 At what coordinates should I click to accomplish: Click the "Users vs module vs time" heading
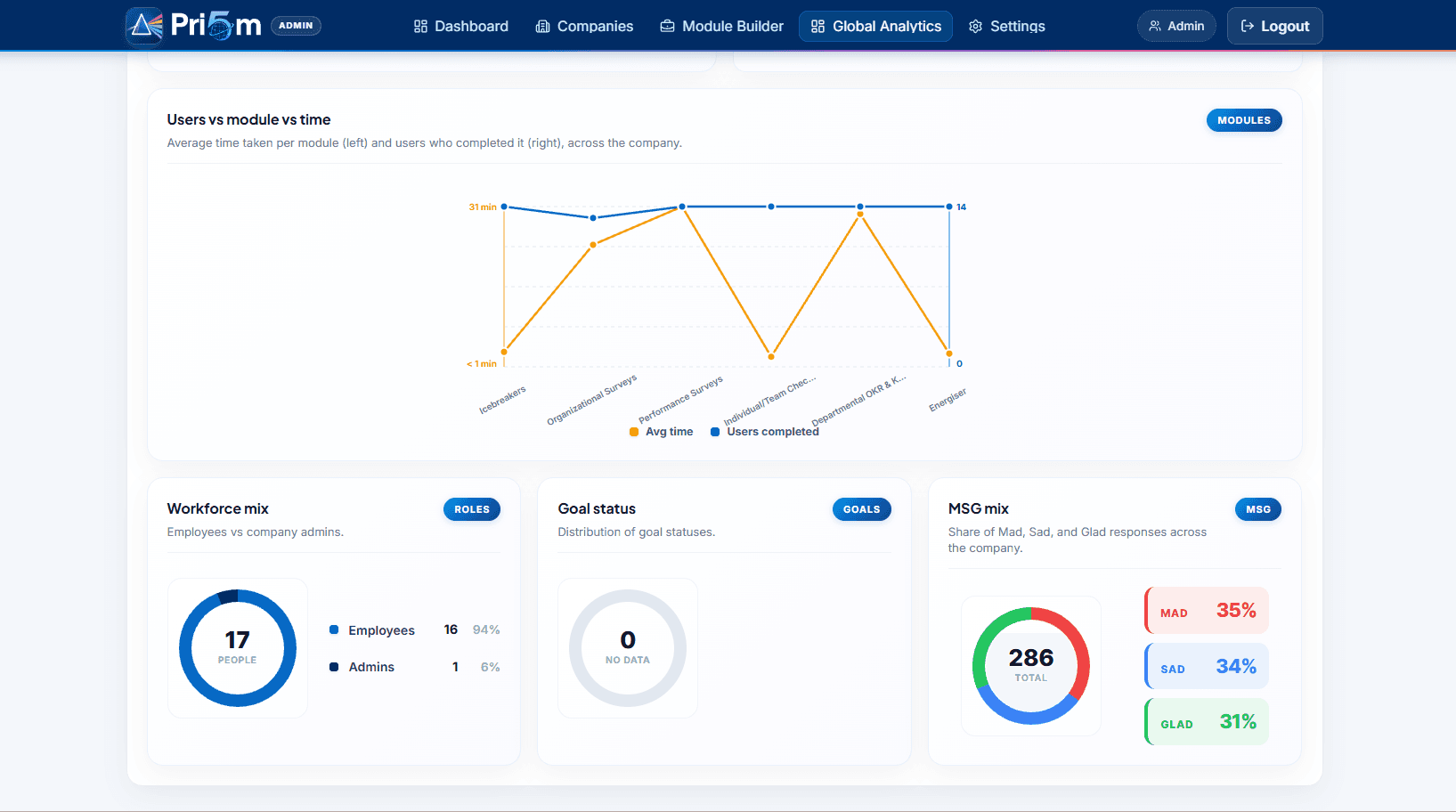pos(248,119)
